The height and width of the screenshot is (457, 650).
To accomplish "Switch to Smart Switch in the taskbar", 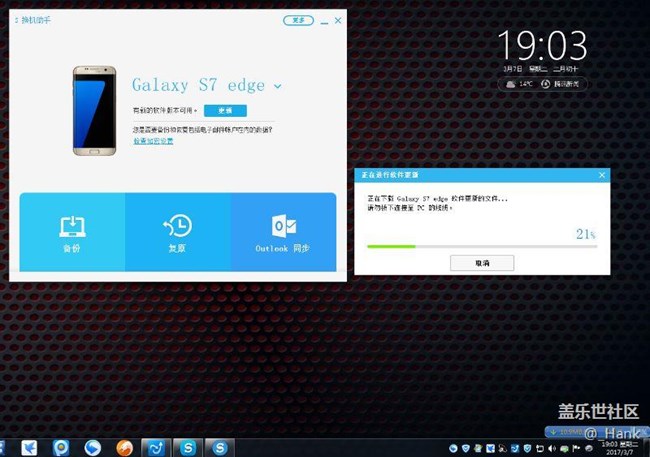I will [155, 447].
